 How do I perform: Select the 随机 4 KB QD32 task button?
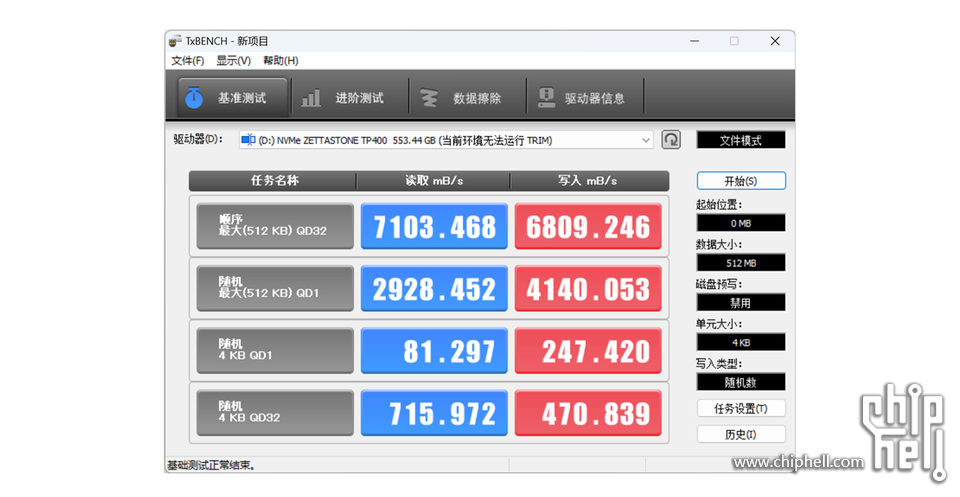[x=275, y=412]
